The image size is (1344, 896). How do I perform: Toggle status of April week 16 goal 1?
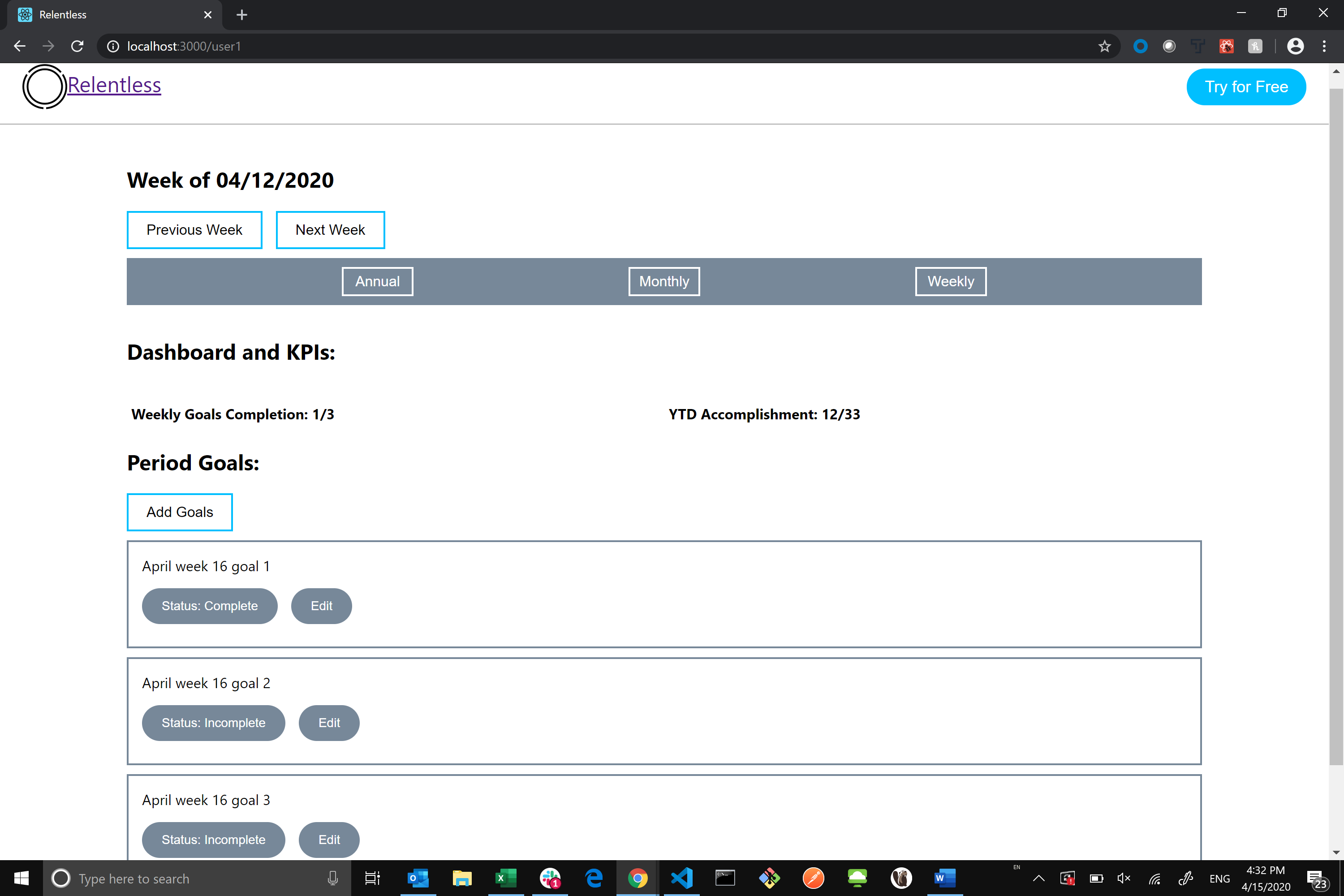pyautogui.click(x=210, y=606)
